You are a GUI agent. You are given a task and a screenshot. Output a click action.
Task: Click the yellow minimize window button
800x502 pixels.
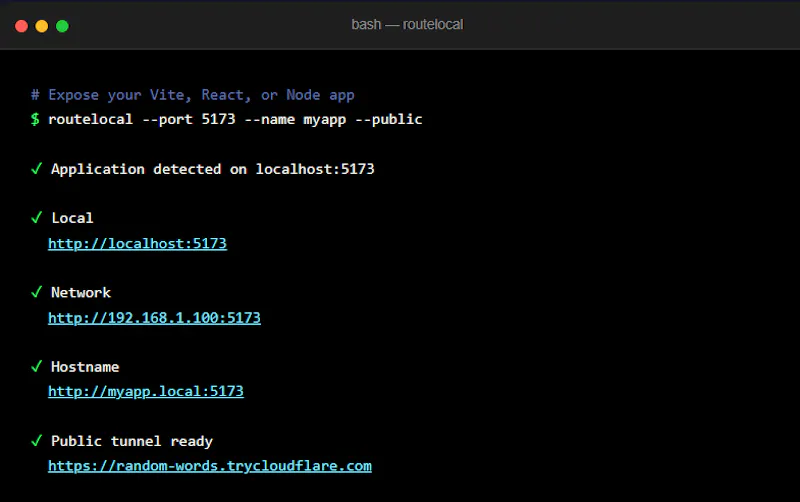pos(42,26)
